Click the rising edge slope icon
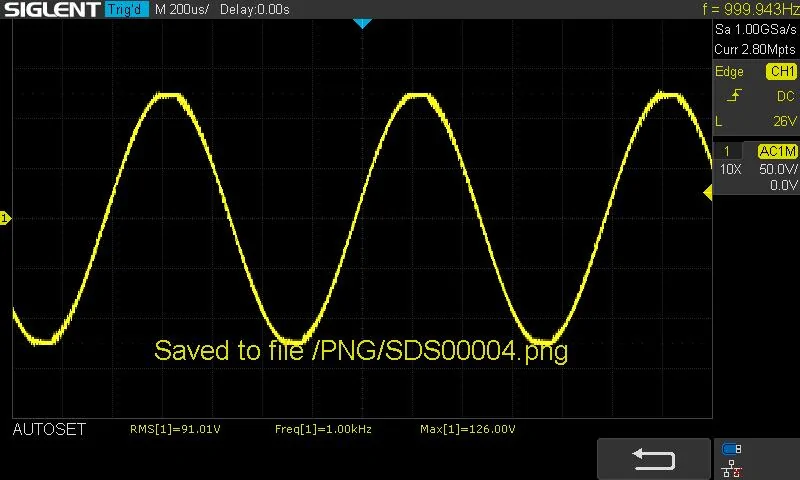This screenshot has width=800, height=480. [x=734, y=95]
